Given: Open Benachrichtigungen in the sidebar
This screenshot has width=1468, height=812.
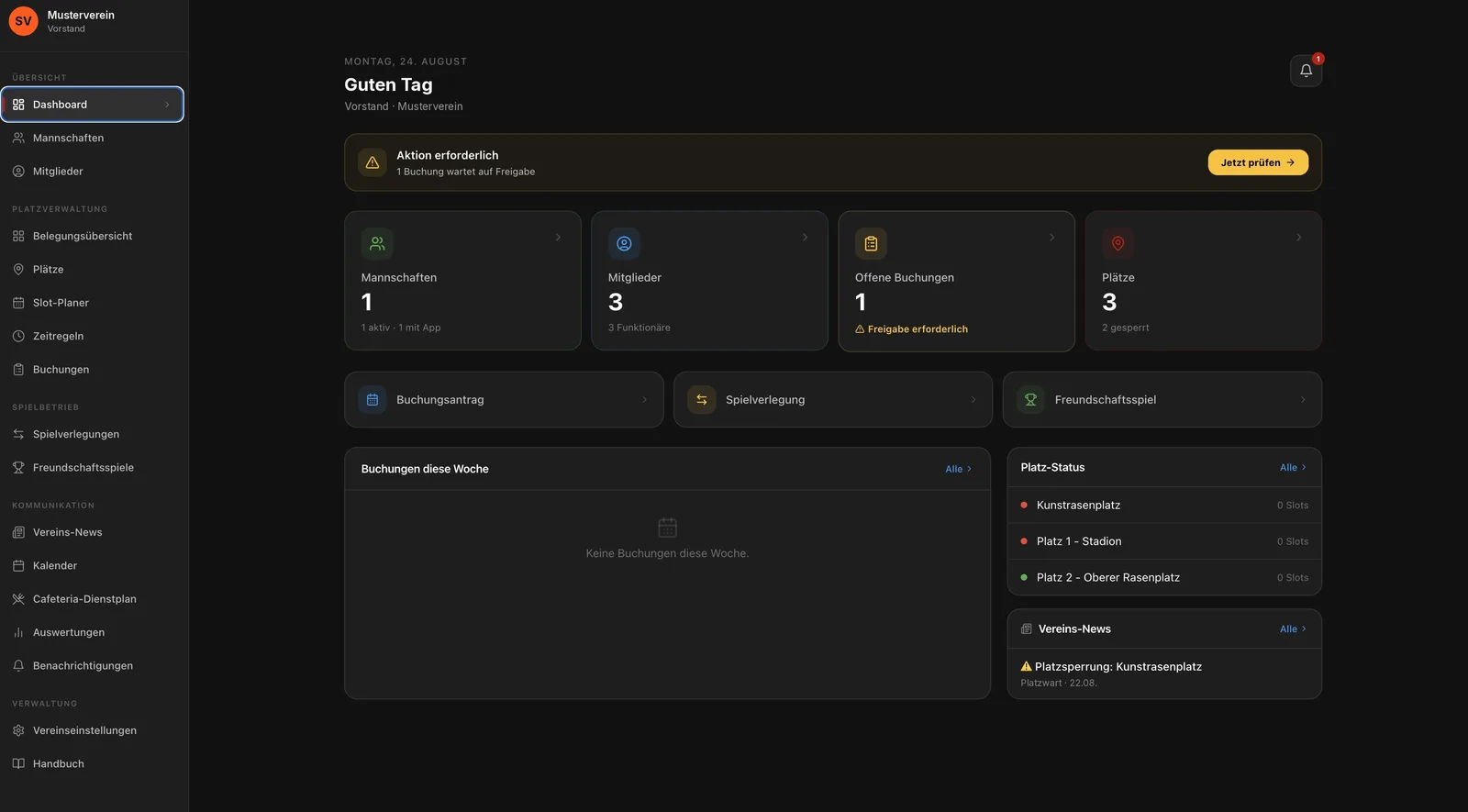Looking at the screenshot, I should coord(92,666).
